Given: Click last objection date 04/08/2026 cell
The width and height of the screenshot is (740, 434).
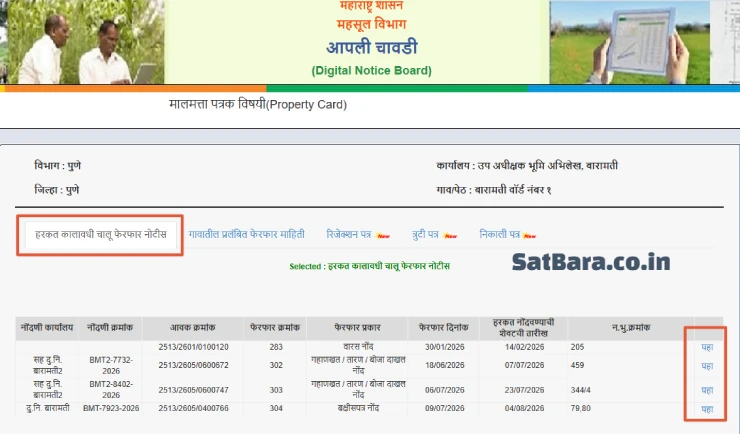Looking at the screenshot, I should pos(524,409).
